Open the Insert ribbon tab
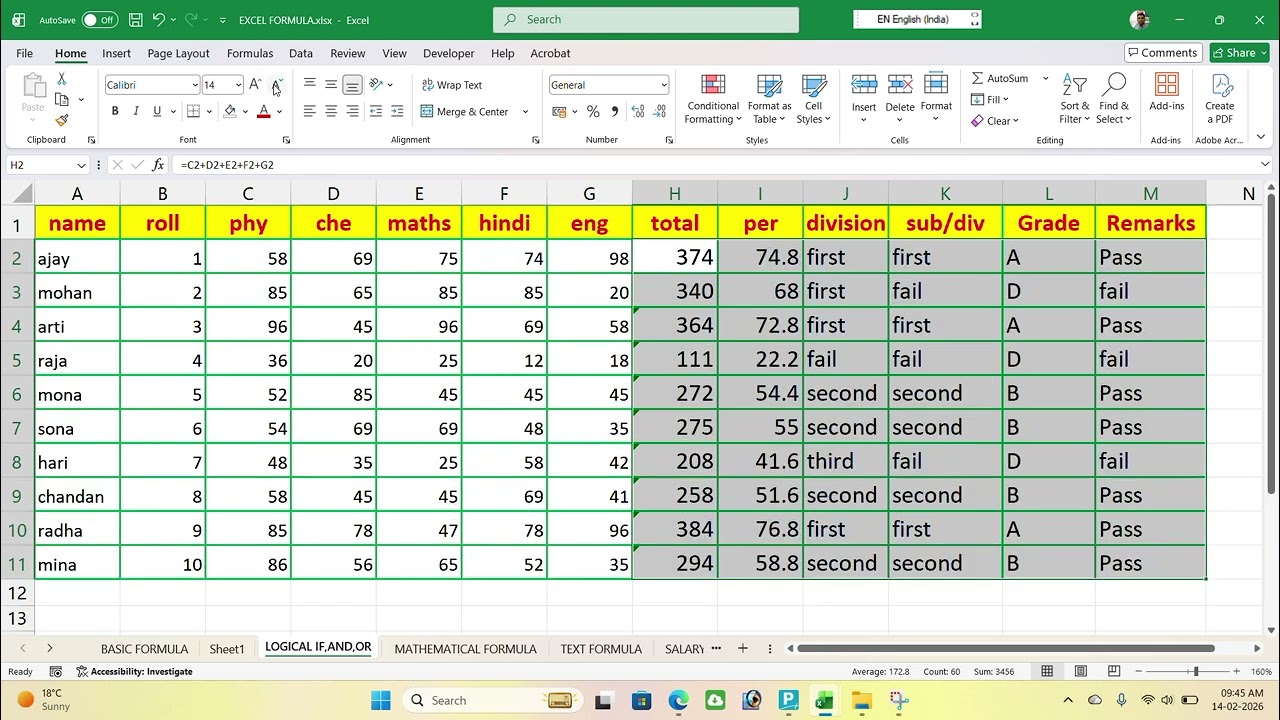This screenshot has height=720, width=1280. click(116, 53)
